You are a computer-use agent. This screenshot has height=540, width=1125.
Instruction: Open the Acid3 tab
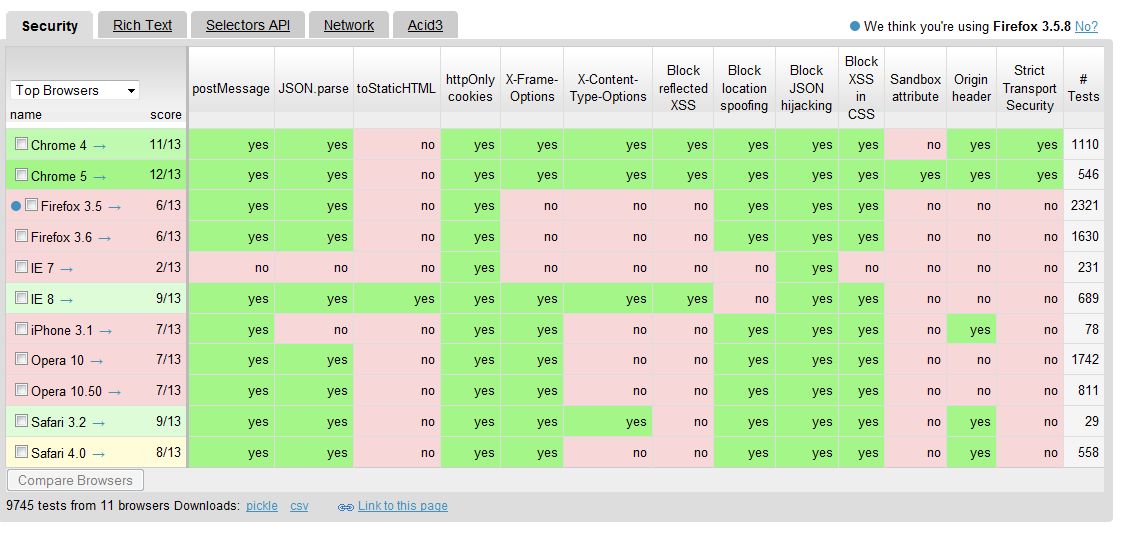point(425,25)
